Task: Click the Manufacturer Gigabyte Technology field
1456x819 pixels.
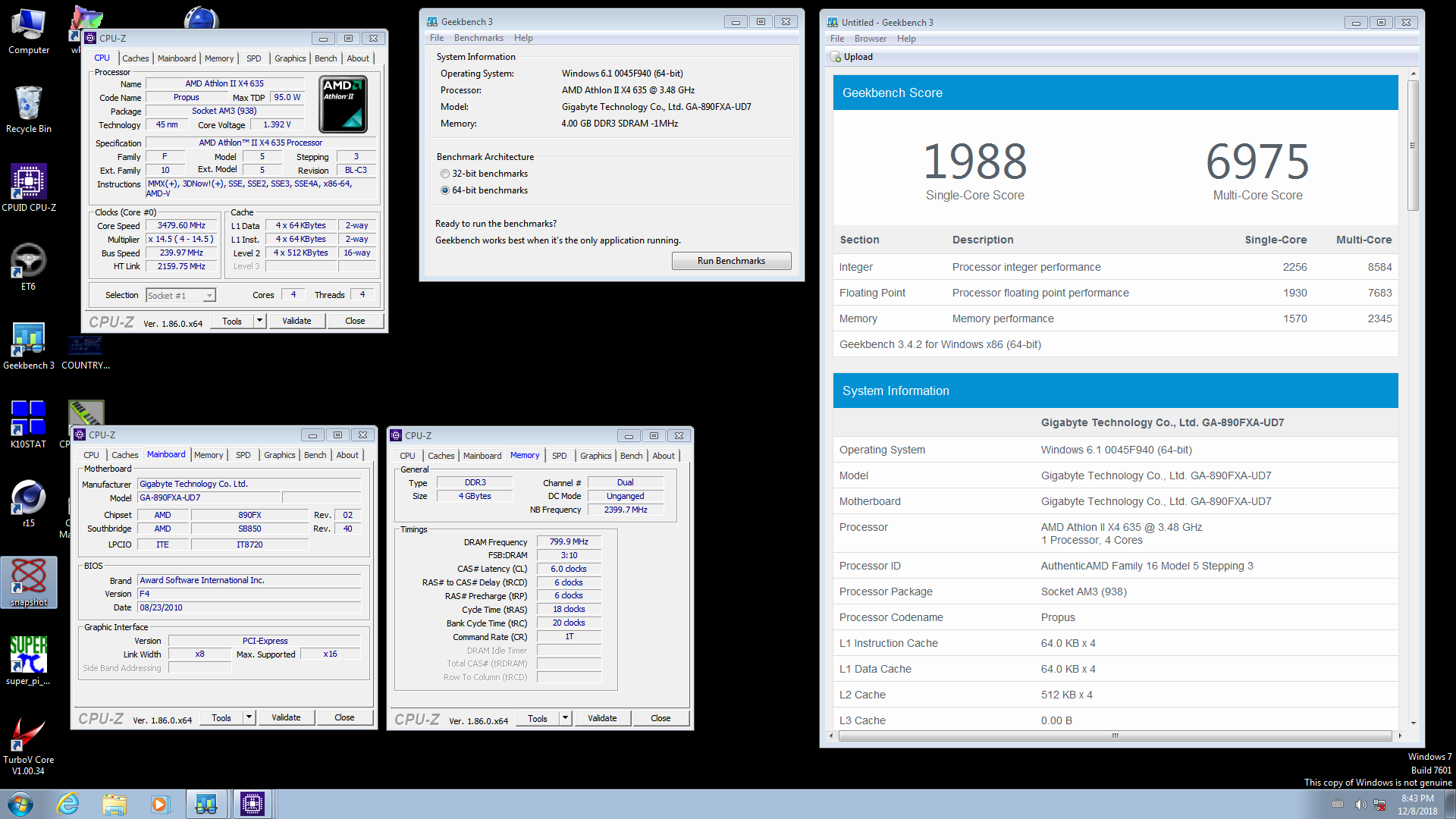Action: 249,484
